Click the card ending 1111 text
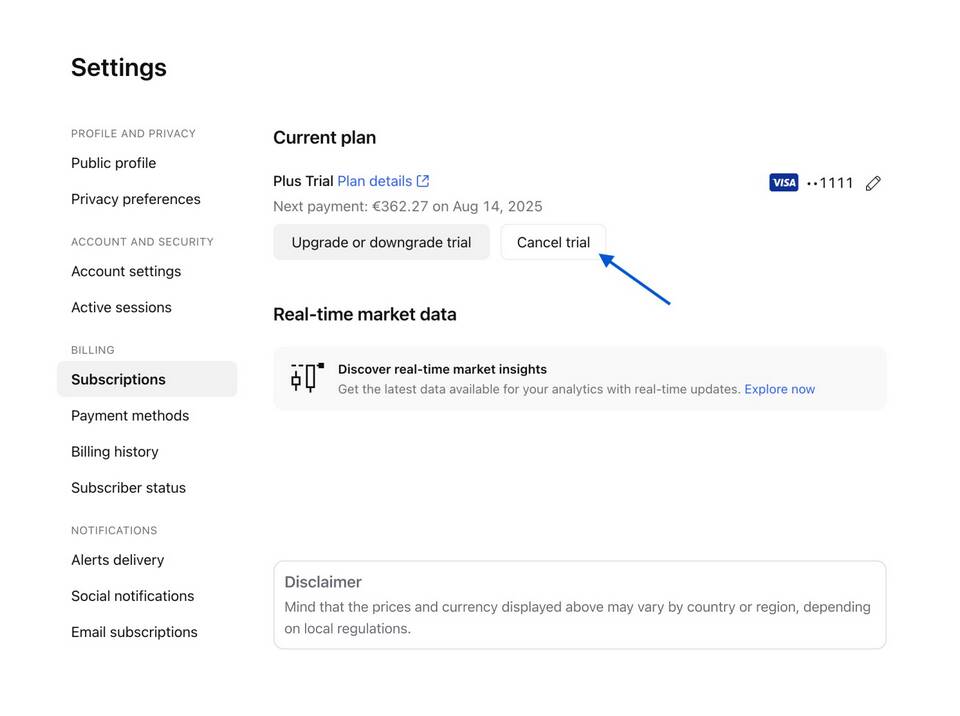The image size is (960, 716). click(x=830, y=183)
